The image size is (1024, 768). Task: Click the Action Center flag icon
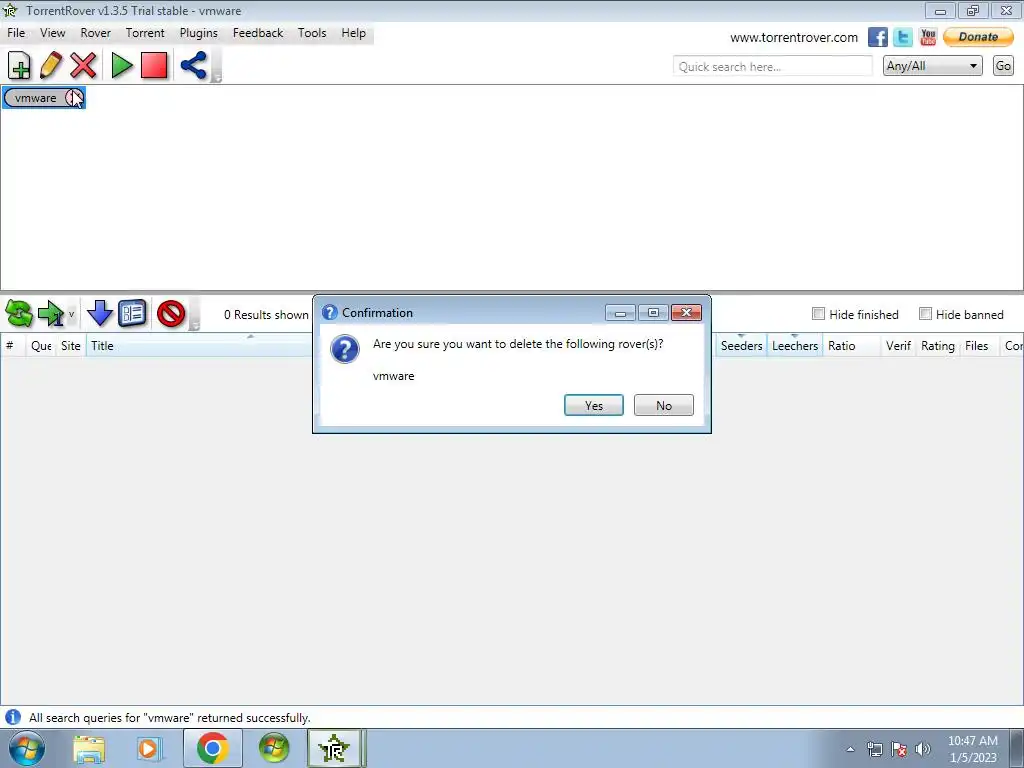[899, 749]
